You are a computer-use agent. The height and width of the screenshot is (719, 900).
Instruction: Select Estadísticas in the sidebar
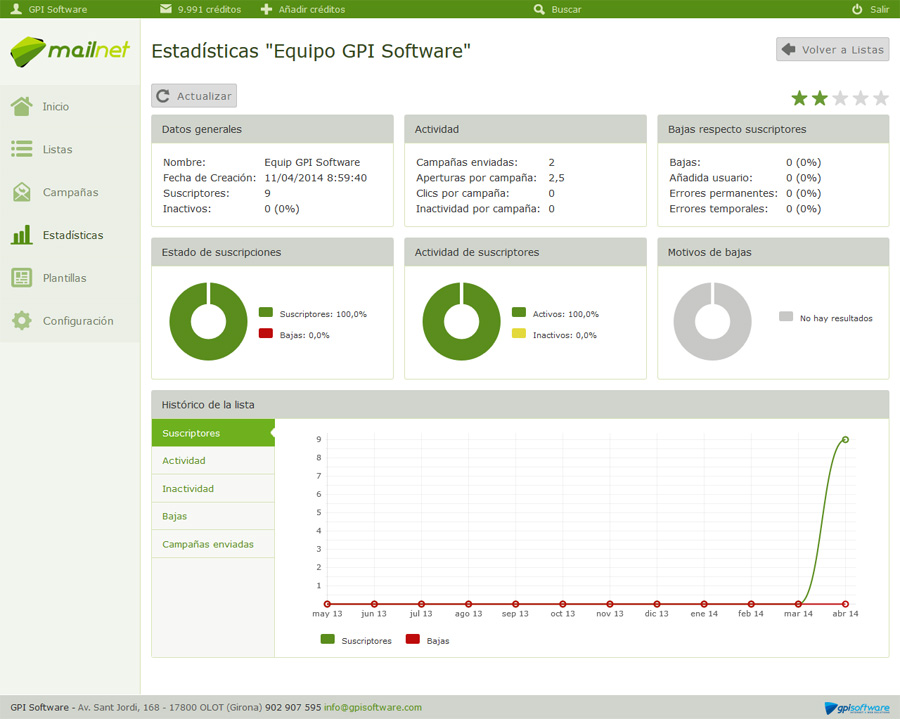click(73, 235)
